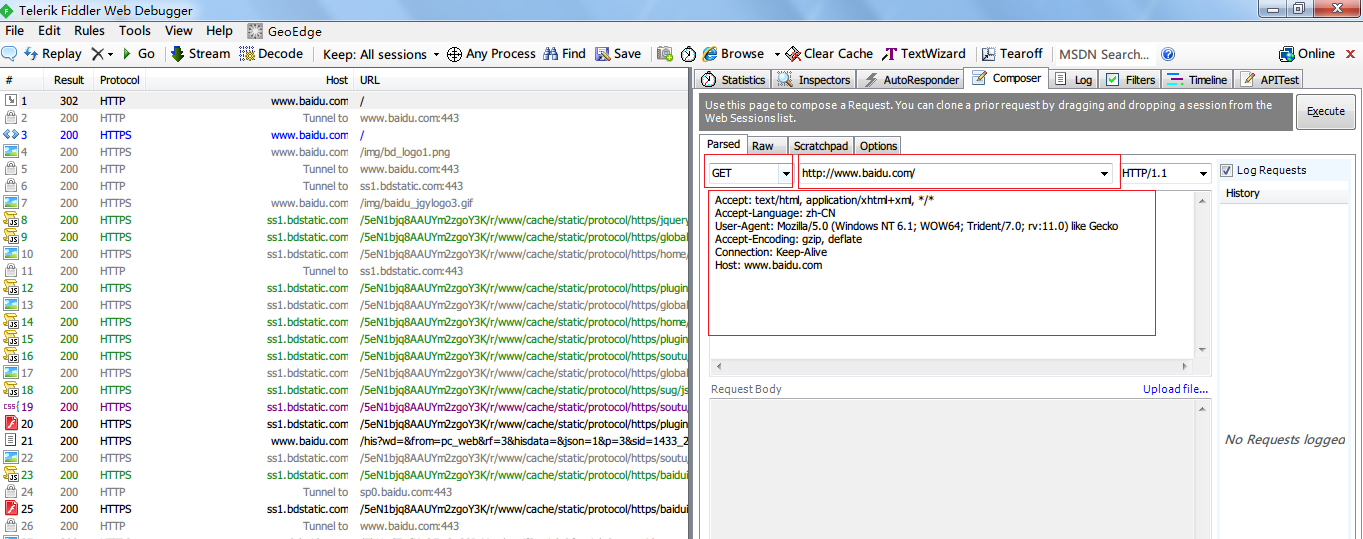Switch to the Inspectors tab
Screen dimensions: 1363x539
point(814,79)
